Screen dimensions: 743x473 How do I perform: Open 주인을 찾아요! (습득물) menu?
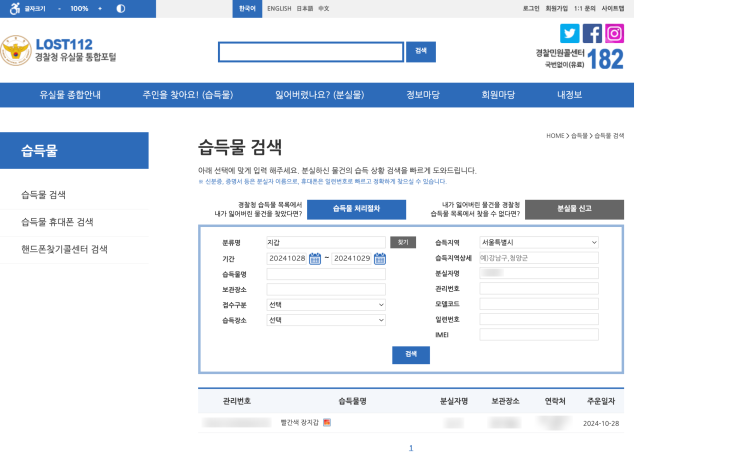188,95
